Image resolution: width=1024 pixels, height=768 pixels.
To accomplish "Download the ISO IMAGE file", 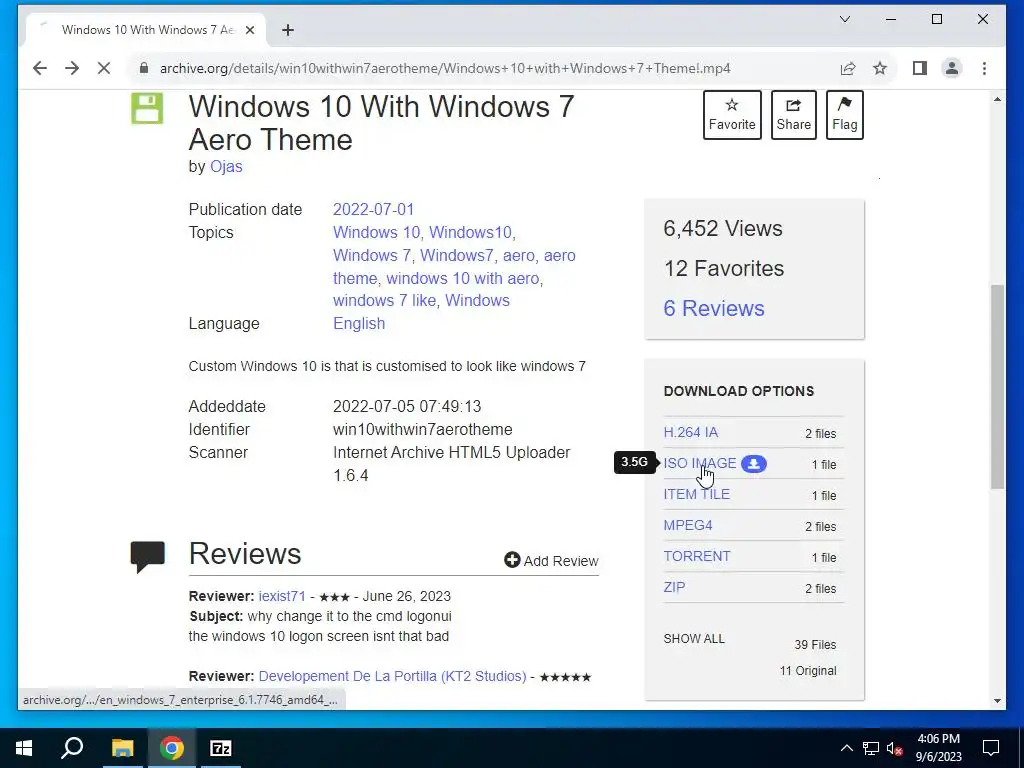I will pyautogui.click(x=699, y=463).
